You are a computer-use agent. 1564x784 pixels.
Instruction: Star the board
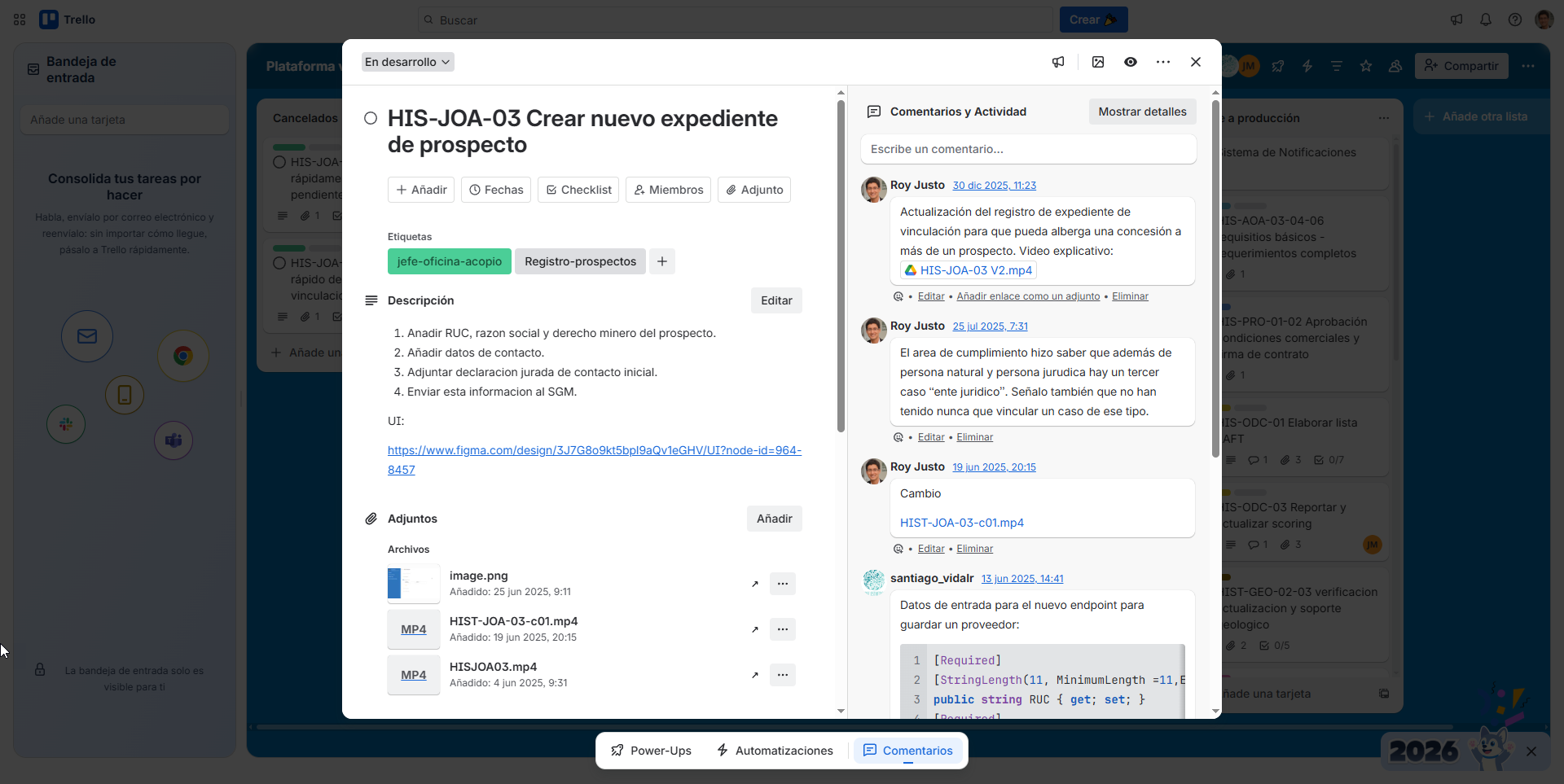click(x=1366, y=66)
